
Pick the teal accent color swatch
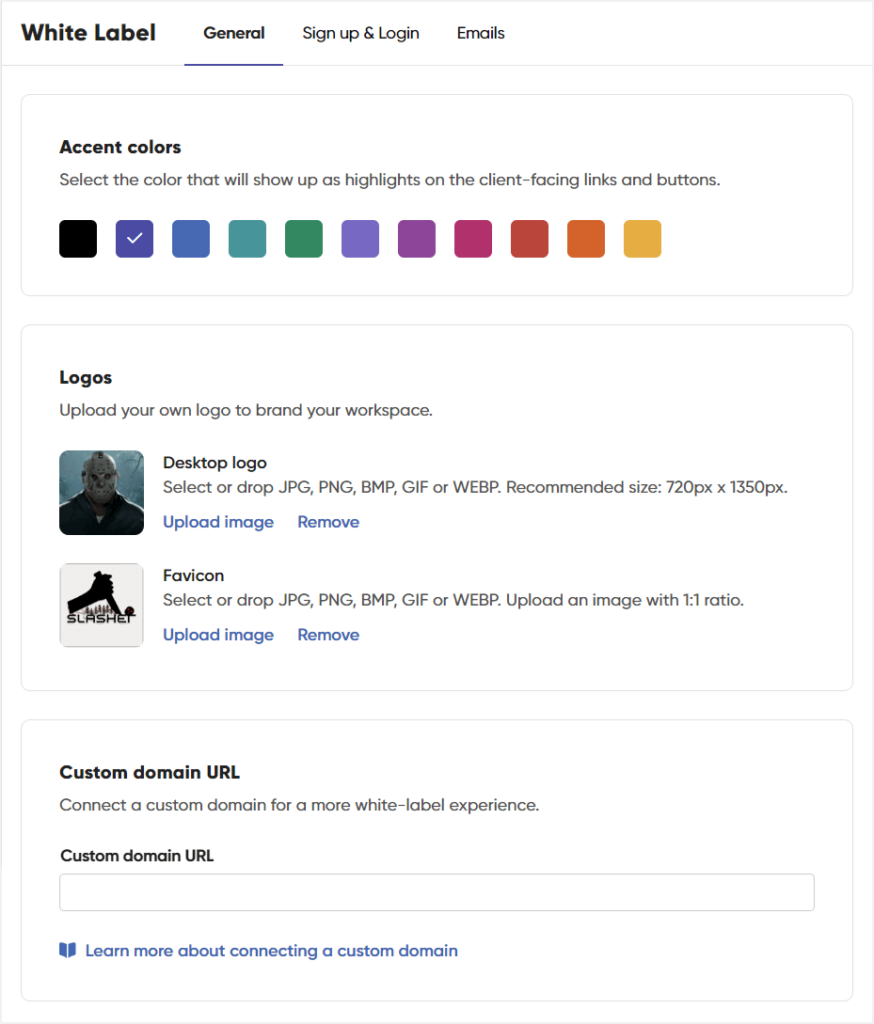[x=247, y=239]
